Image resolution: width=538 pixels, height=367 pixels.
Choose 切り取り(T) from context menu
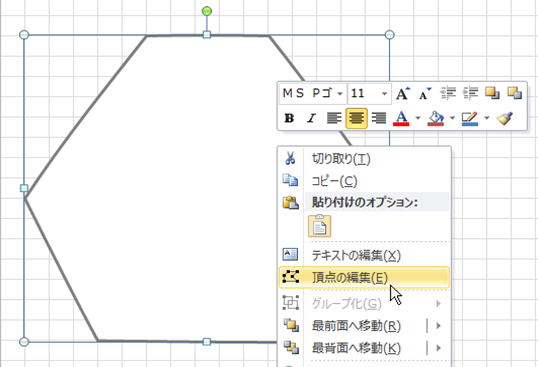coord(364,159)
